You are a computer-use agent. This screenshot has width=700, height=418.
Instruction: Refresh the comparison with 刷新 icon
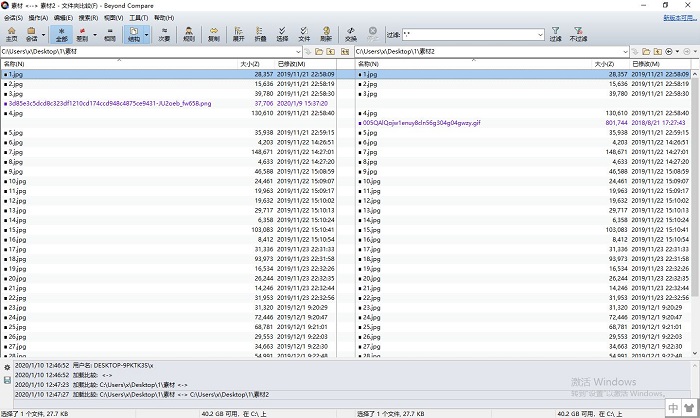click(x=326, y=34)
